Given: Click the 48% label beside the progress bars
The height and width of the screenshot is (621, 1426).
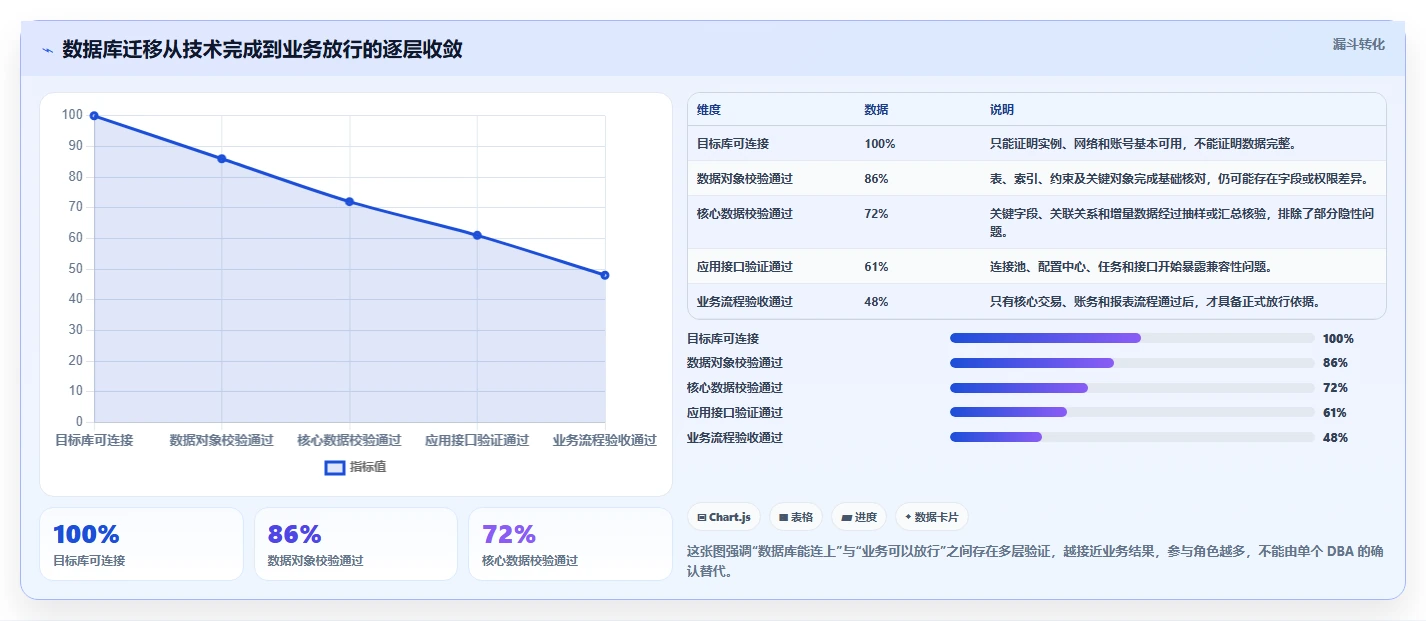Looking at the screenshot, I should pos(1335,438).
